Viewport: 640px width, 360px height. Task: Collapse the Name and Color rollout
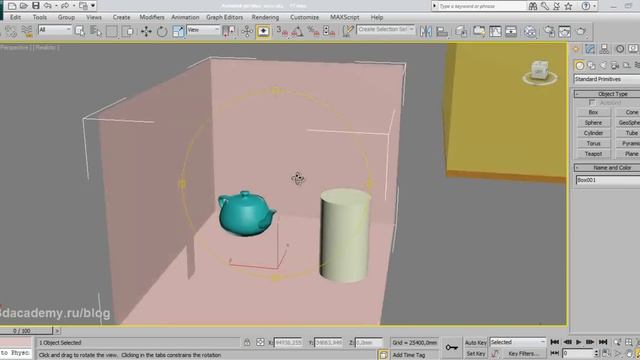click(x=607, y=168)
